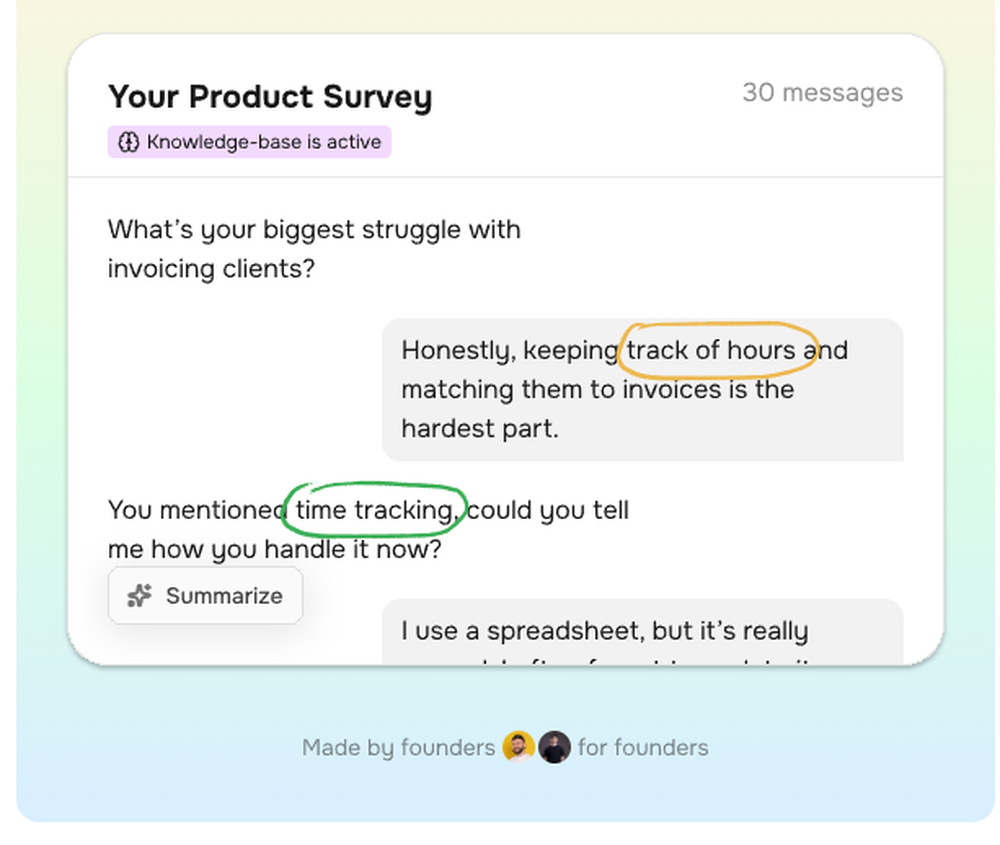Click the dark-background founder avatar

(554, 747)
